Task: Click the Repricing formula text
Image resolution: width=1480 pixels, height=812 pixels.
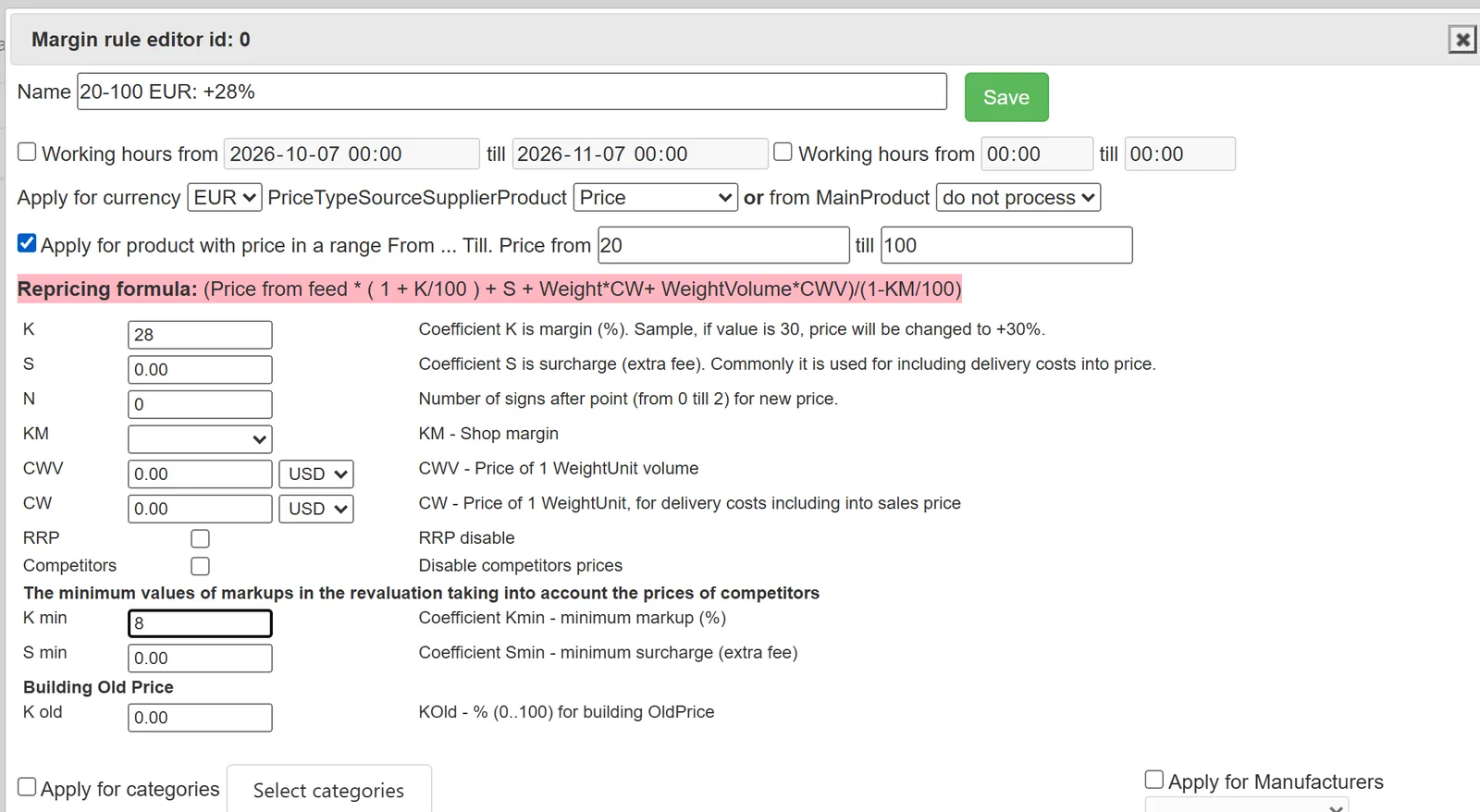Action: click(489, 289)
